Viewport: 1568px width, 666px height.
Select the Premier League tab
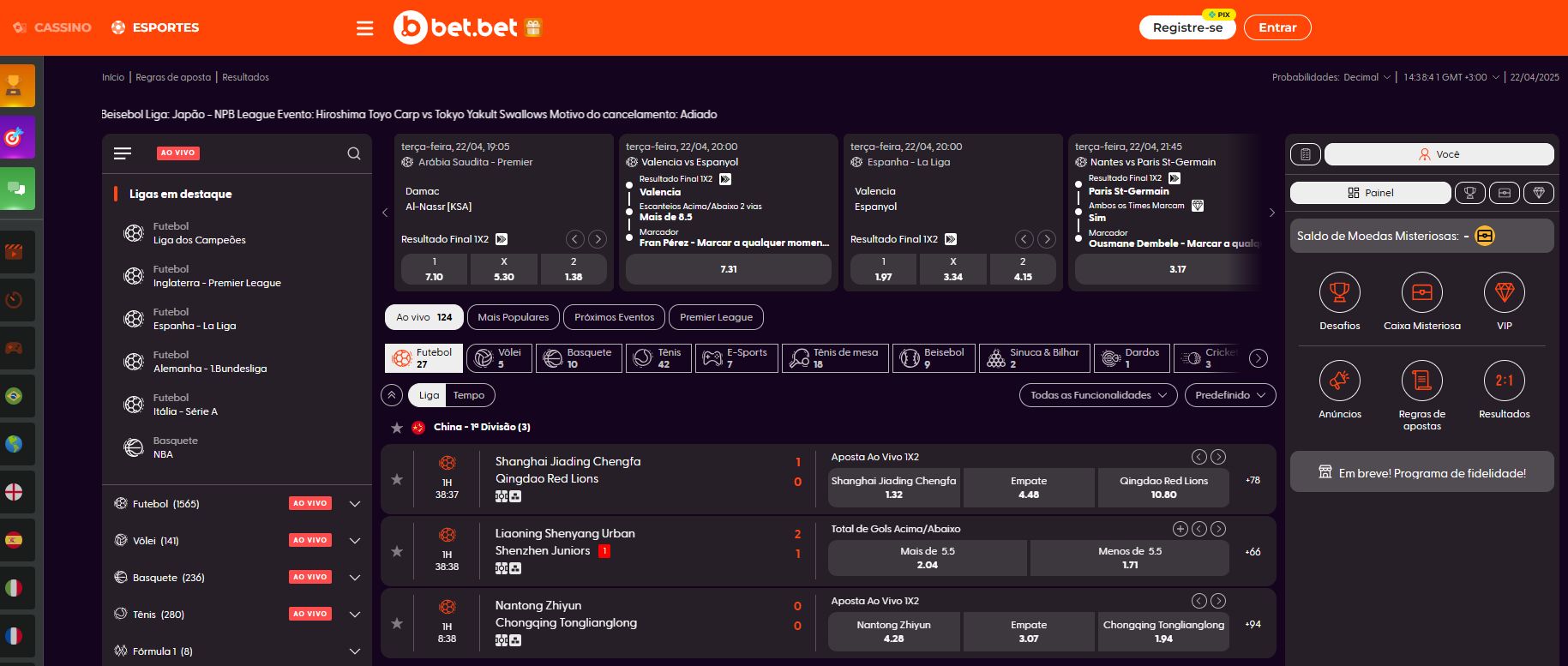(x=716, y=317)
